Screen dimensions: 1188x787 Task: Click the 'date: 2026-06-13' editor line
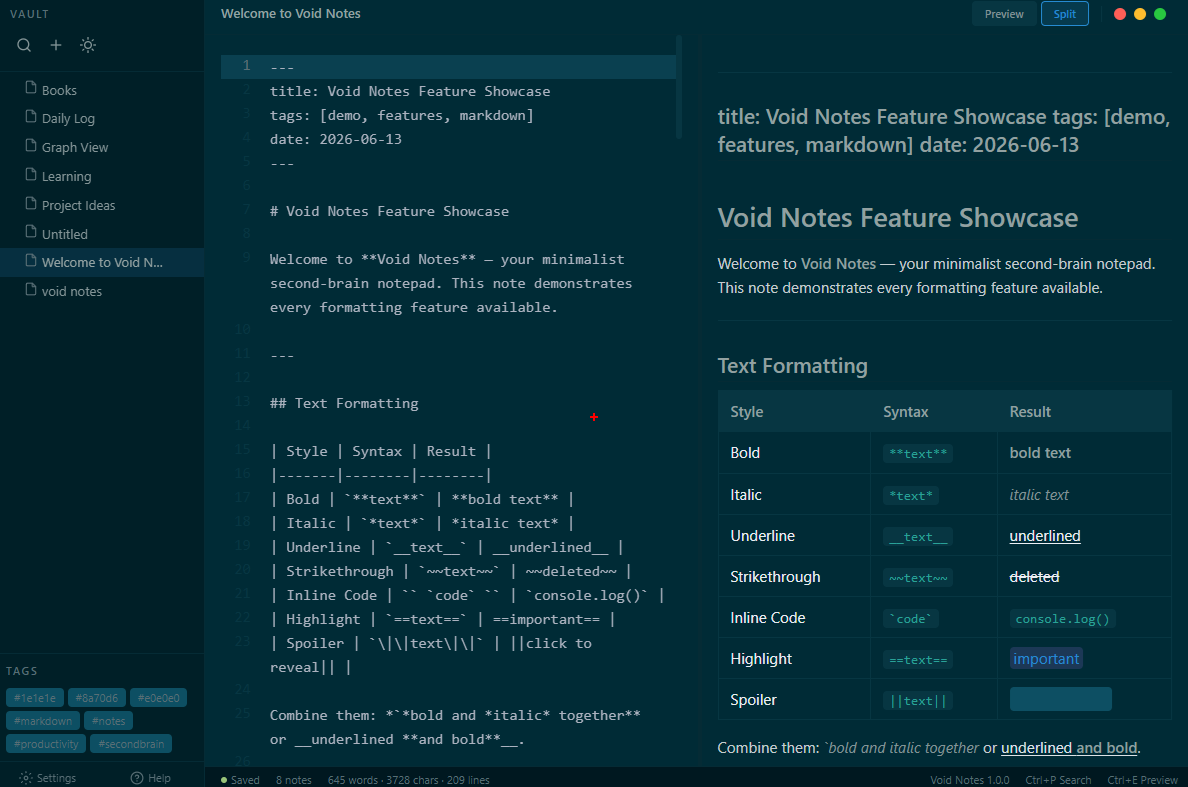[x=336, y=139]
